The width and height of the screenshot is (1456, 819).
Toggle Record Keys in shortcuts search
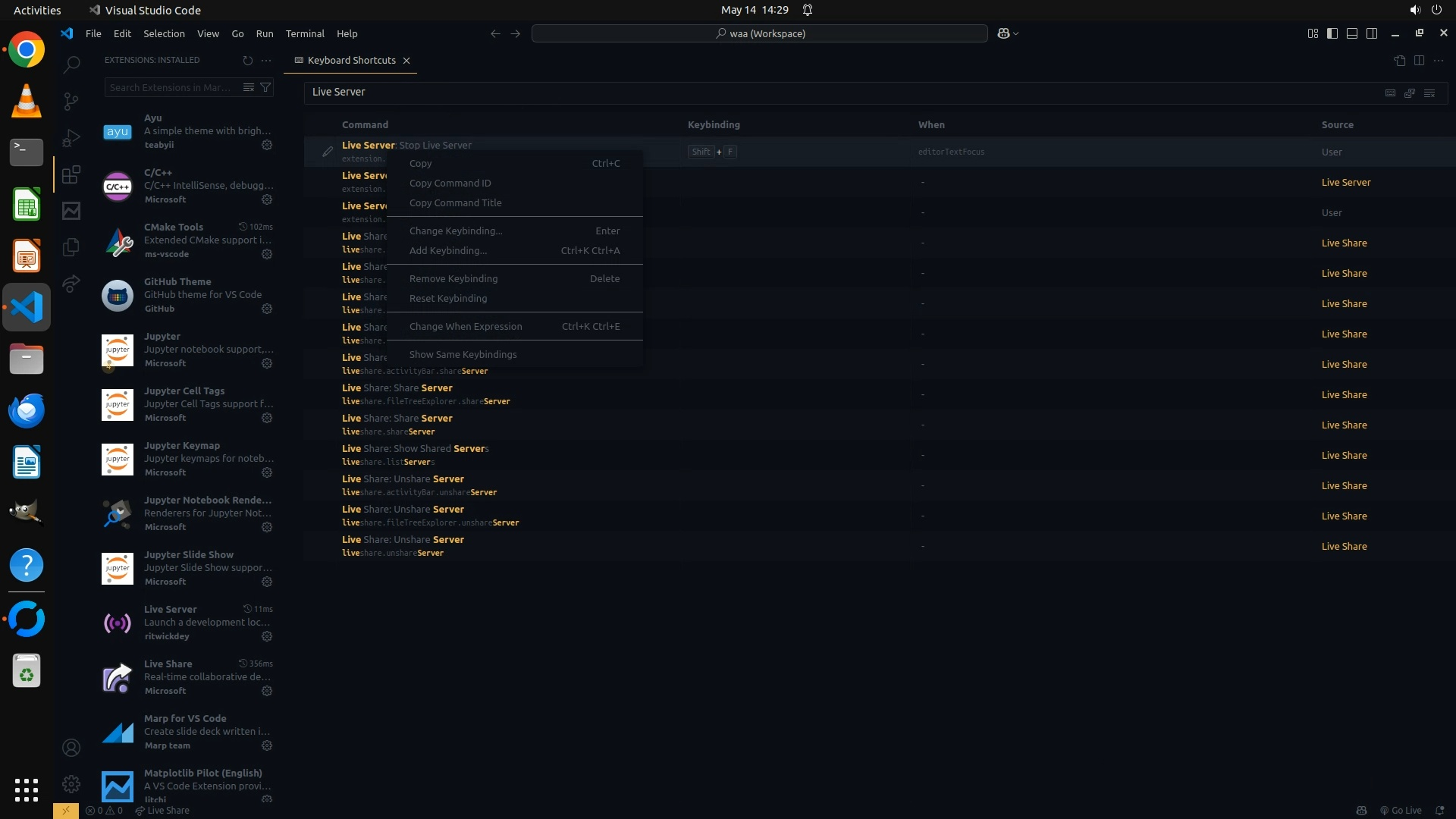point(1390,93)
